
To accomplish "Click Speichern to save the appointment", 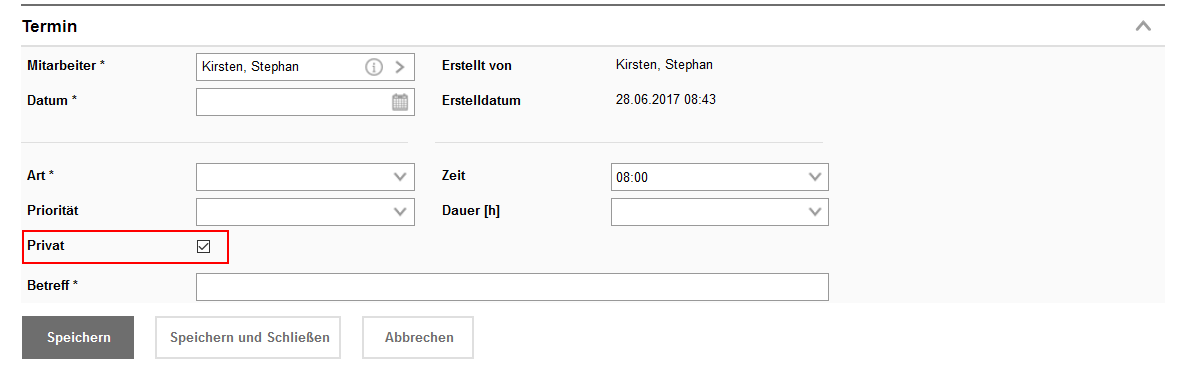I will 79,338.
